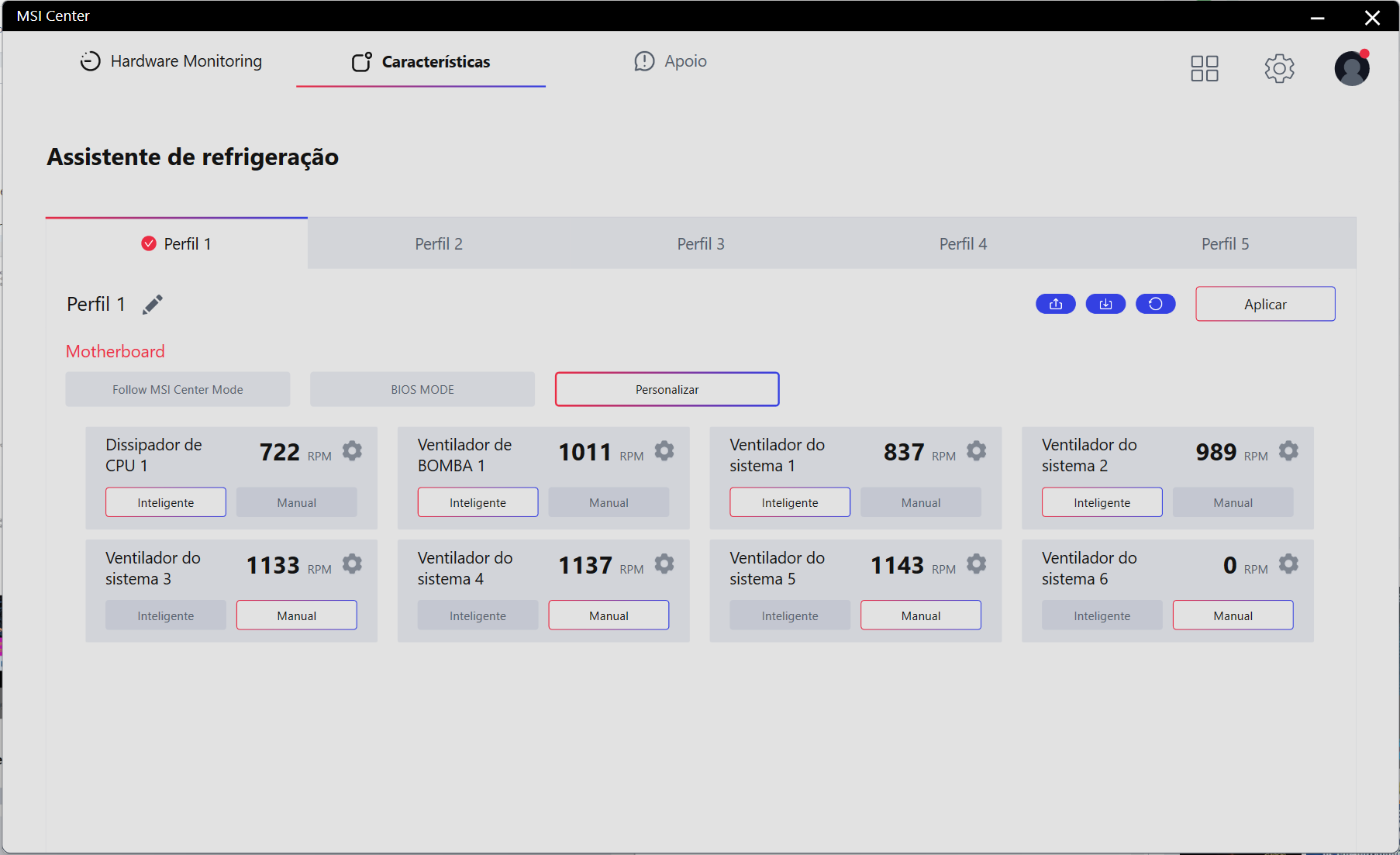Select Inteligente for Ventilador do sistema 2

1102,502
